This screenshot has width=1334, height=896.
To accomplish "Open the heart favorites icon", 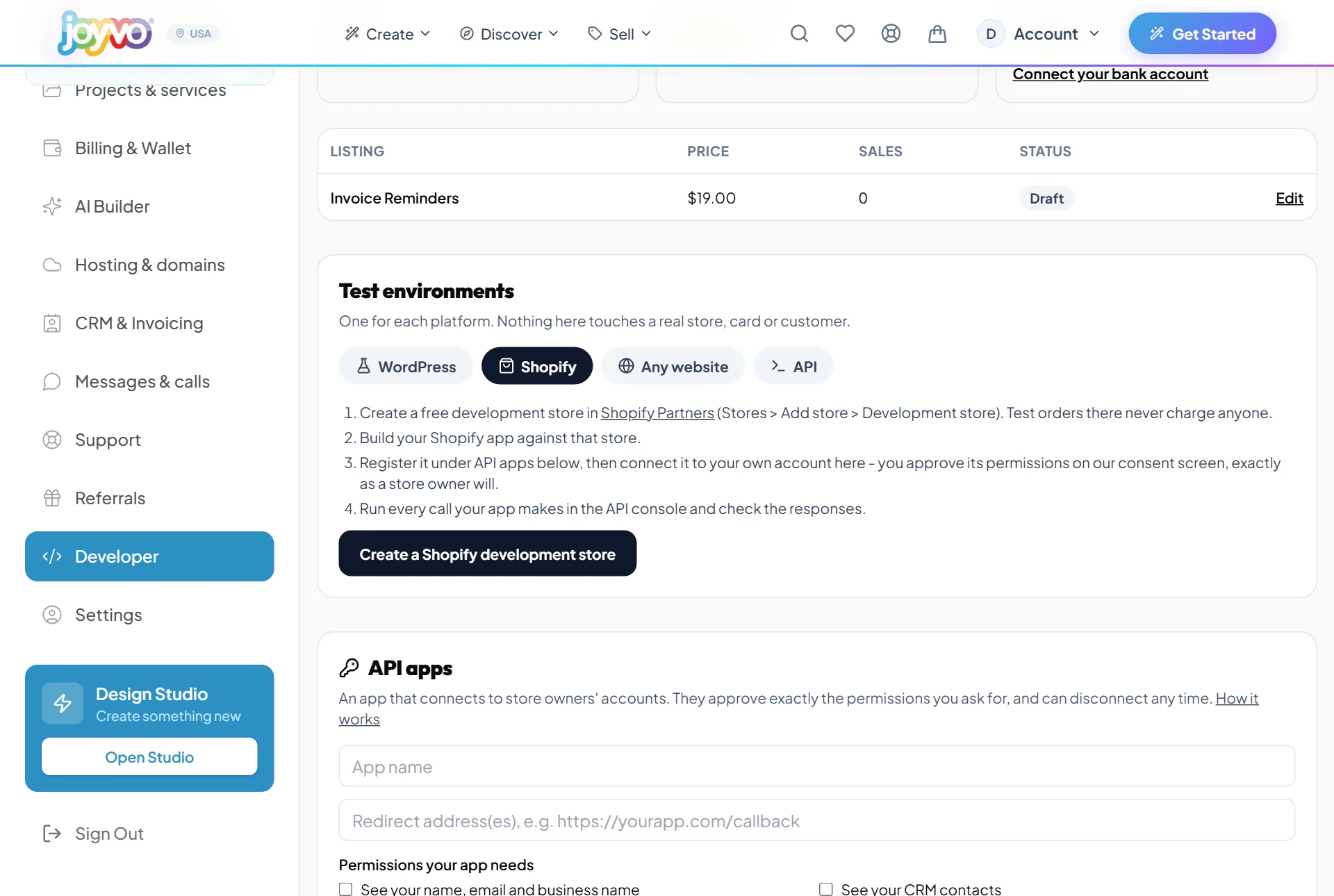I will (x=845, y=33).
